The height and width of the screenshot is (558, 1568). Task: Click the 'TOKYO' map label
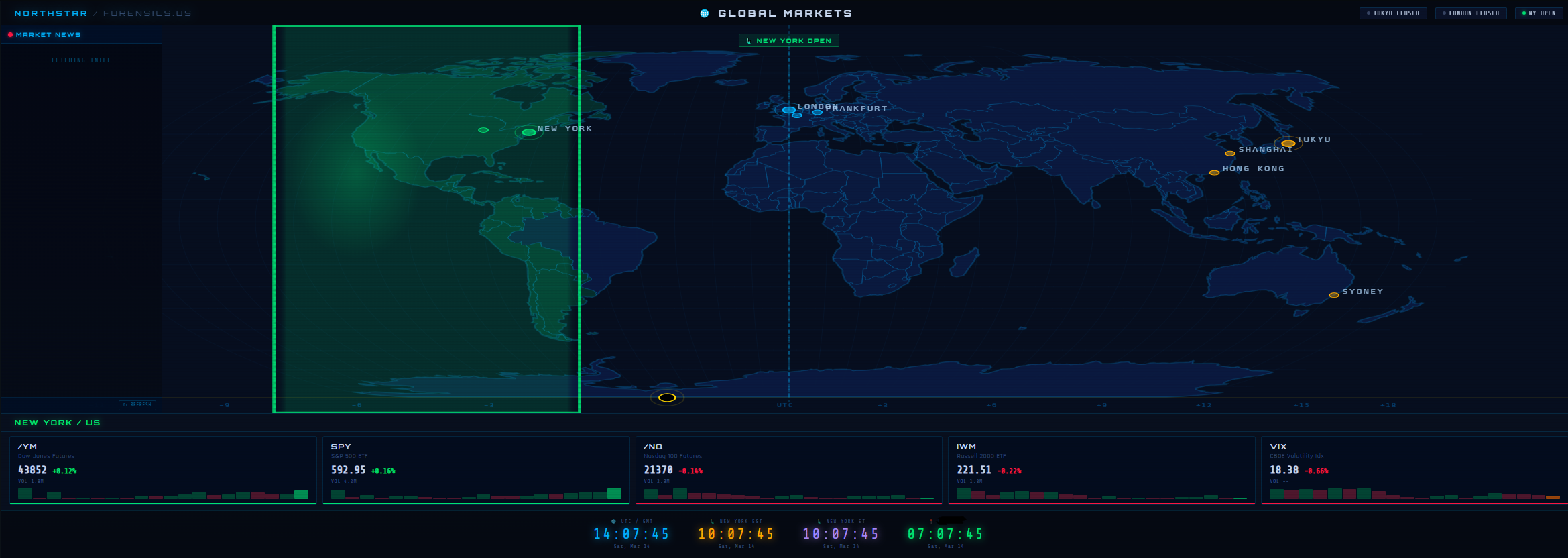pyautogui.click(x=1314, y=139)
